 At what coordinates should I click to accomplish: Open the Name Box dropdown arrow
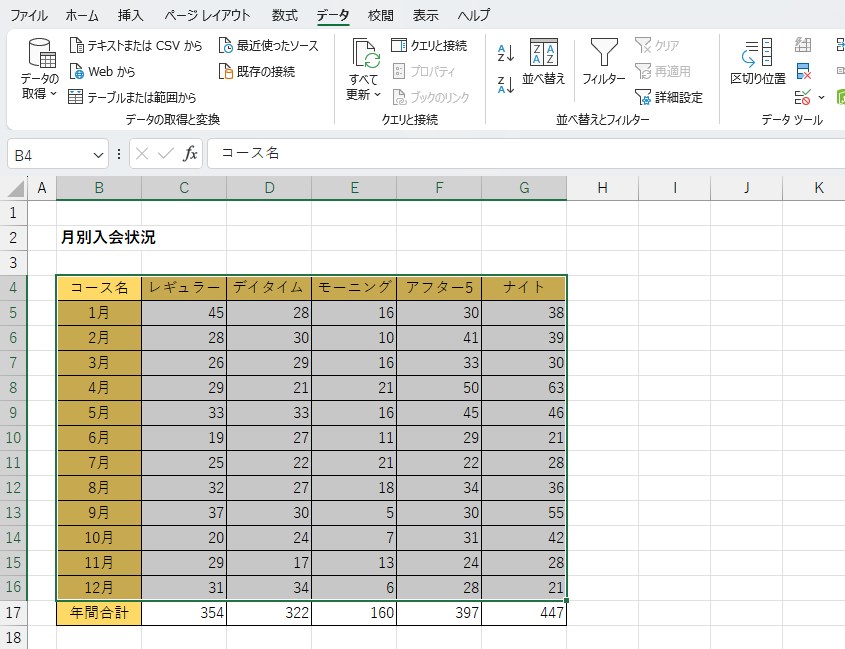98,155
